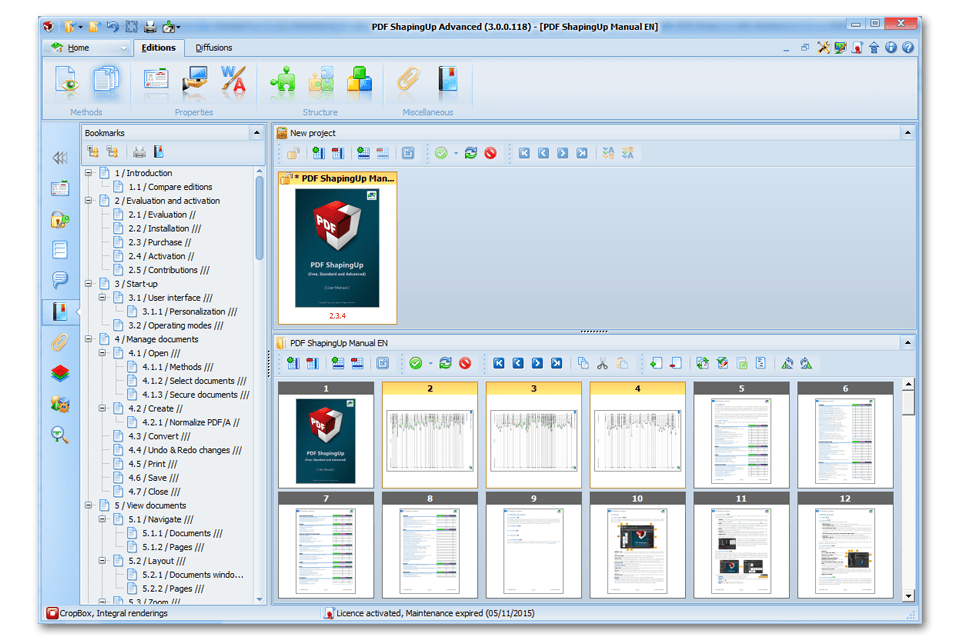Collapse the '3 / Start-up' bookmark branch
The image size is (960, 639).
pyautogui.click(x=88, y=283)
